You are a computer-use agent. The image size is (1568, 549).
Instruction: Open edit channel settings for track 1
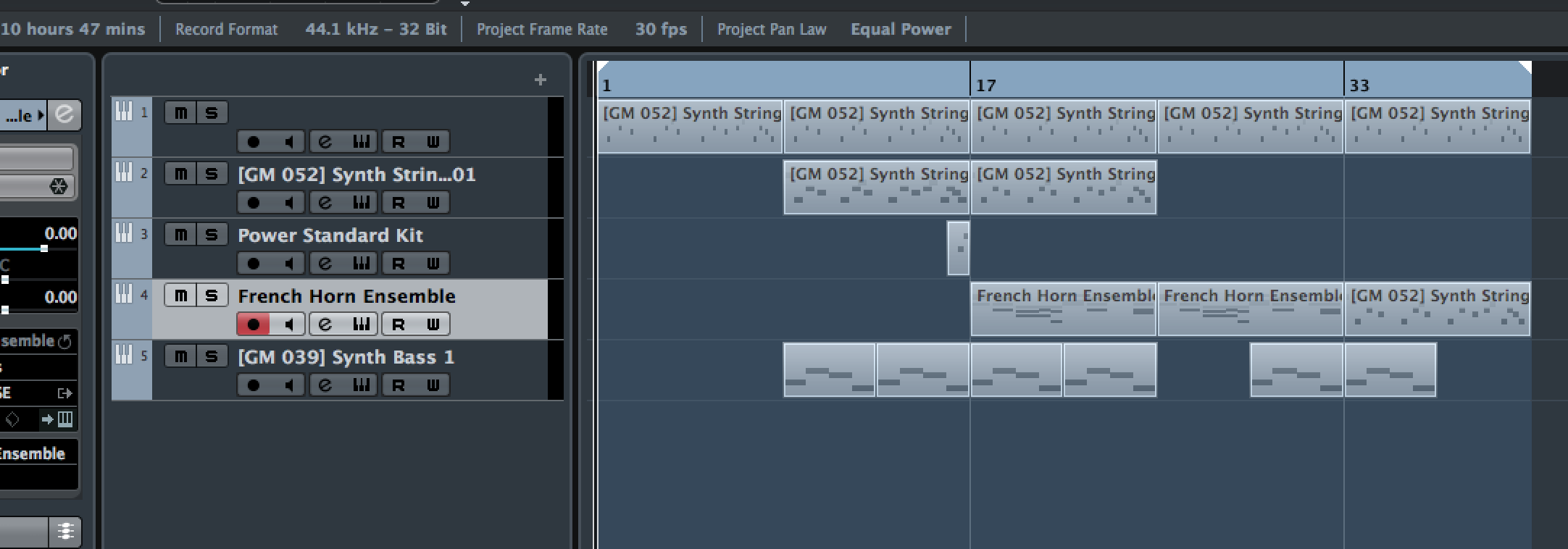[x=325, y=141]
